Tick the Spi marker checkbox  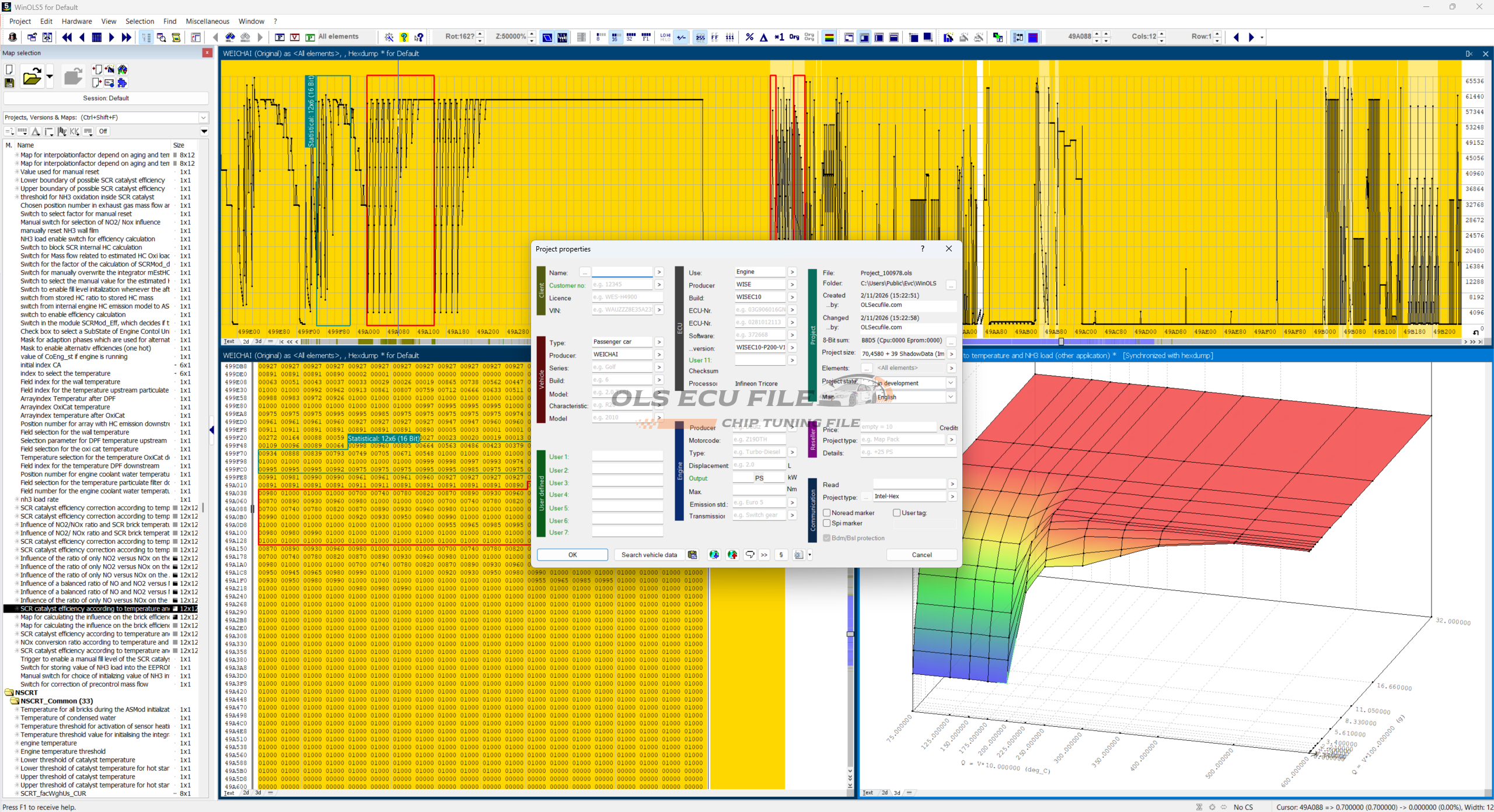(827, 523)
